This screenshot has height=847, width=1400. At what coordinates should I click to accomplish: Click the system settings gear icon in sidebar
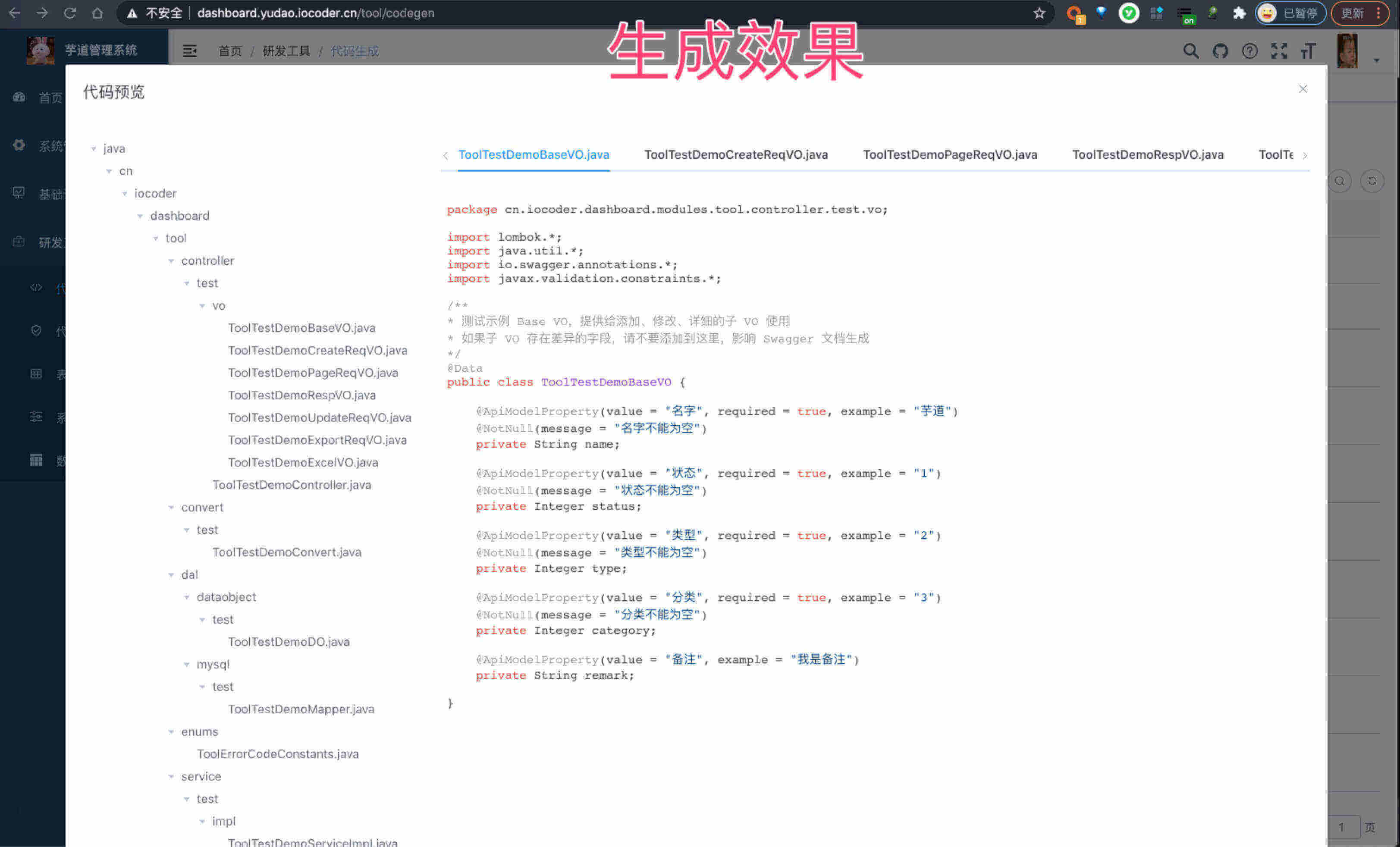(19, 145)
